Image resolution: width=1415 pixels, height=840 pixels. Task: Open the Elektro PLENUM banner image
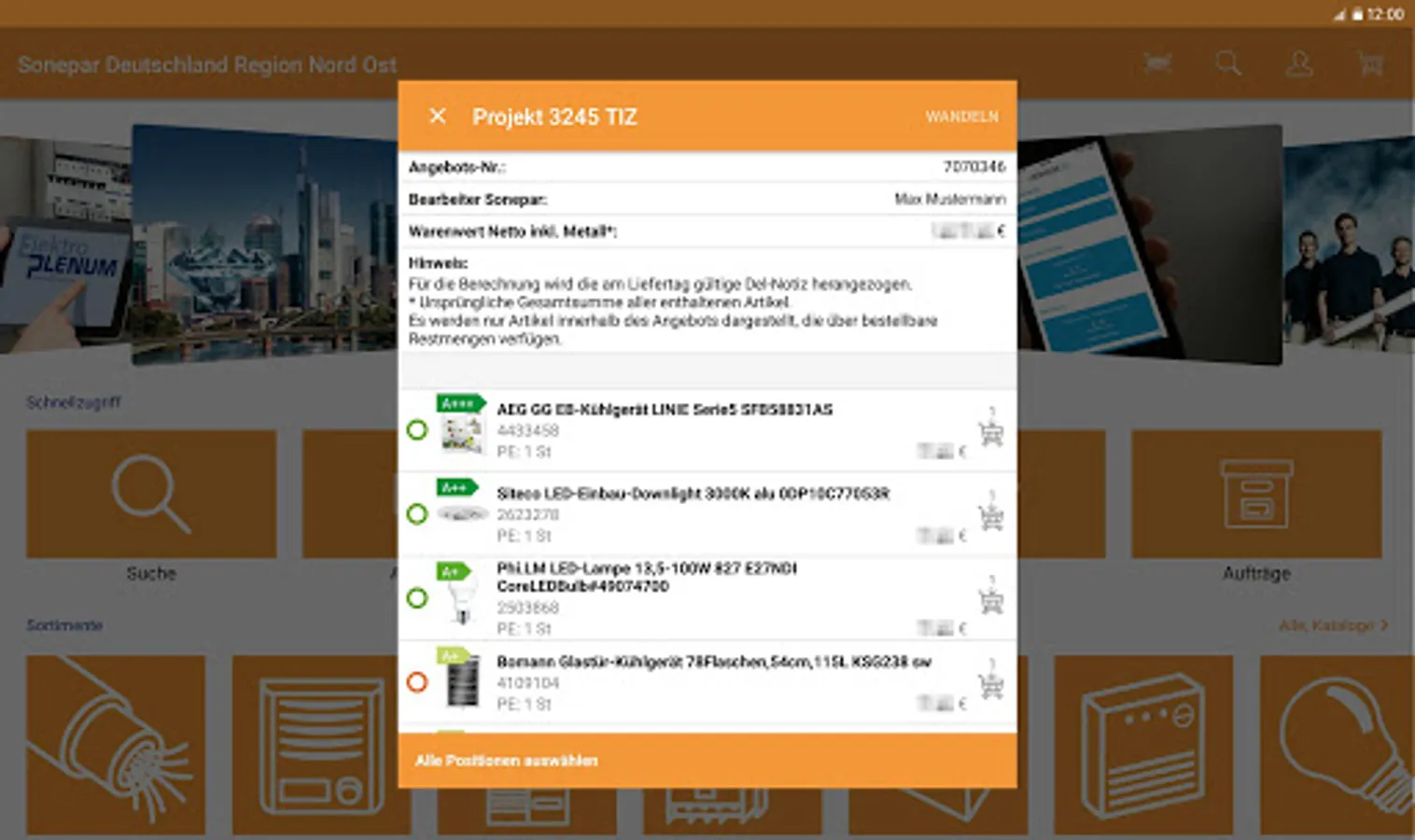(65, 245)
